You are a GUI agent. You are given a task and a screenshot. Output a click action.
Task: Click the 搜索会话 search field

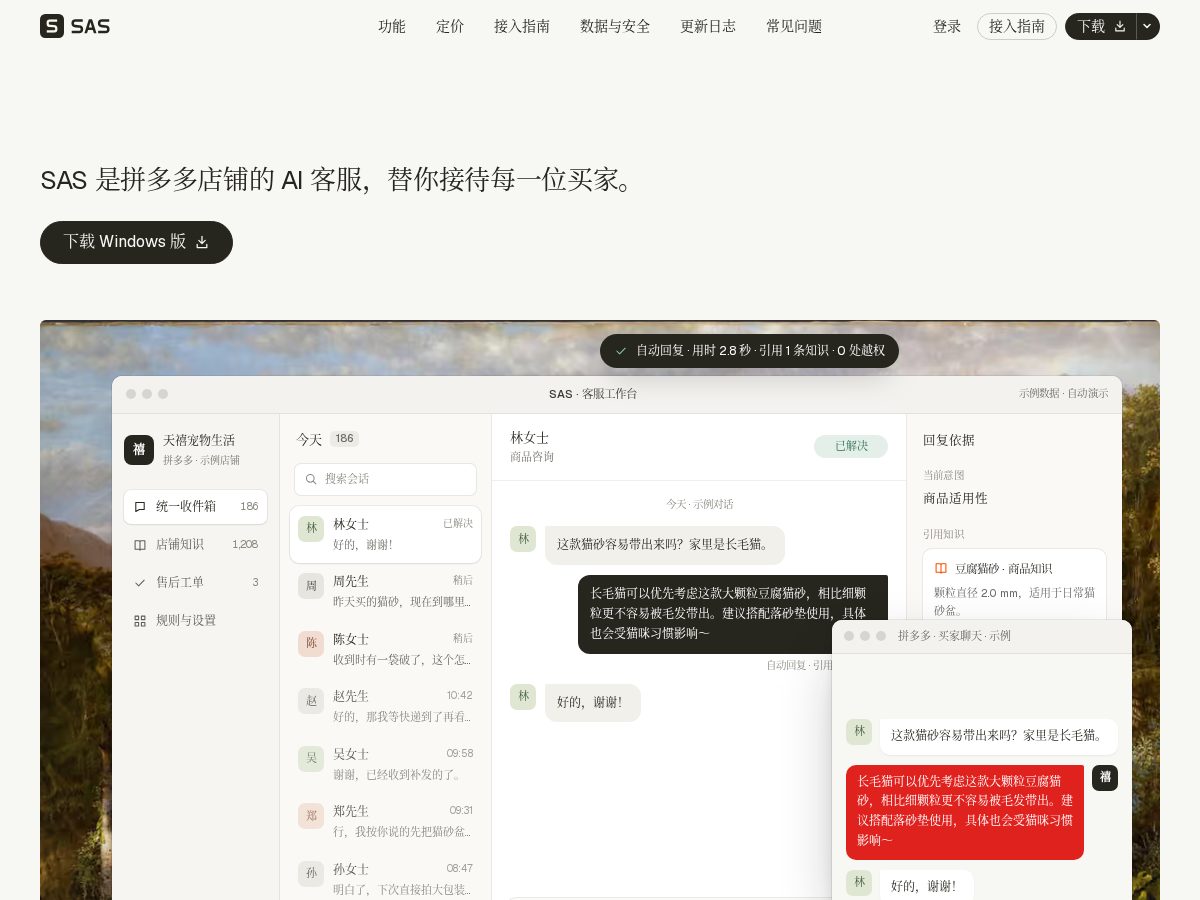point(385,479)
